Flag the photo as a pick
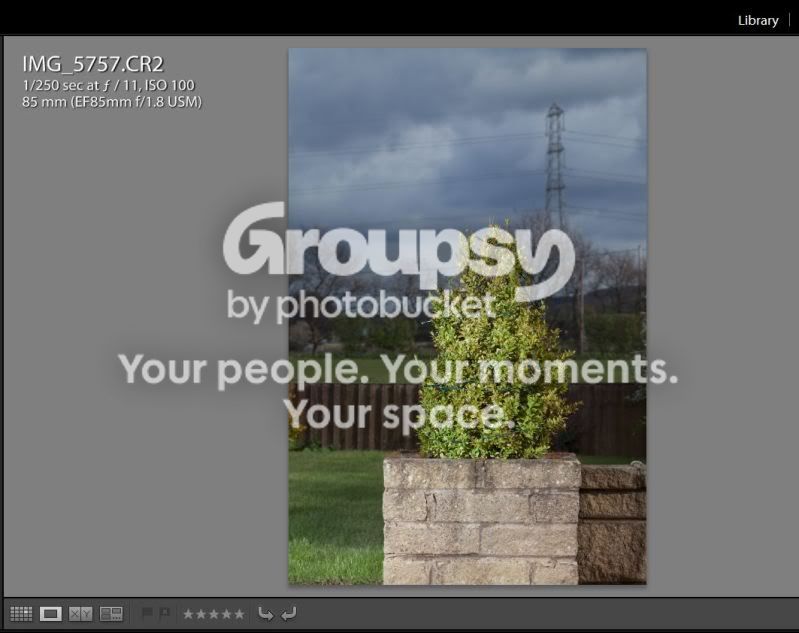 [147, 613]
